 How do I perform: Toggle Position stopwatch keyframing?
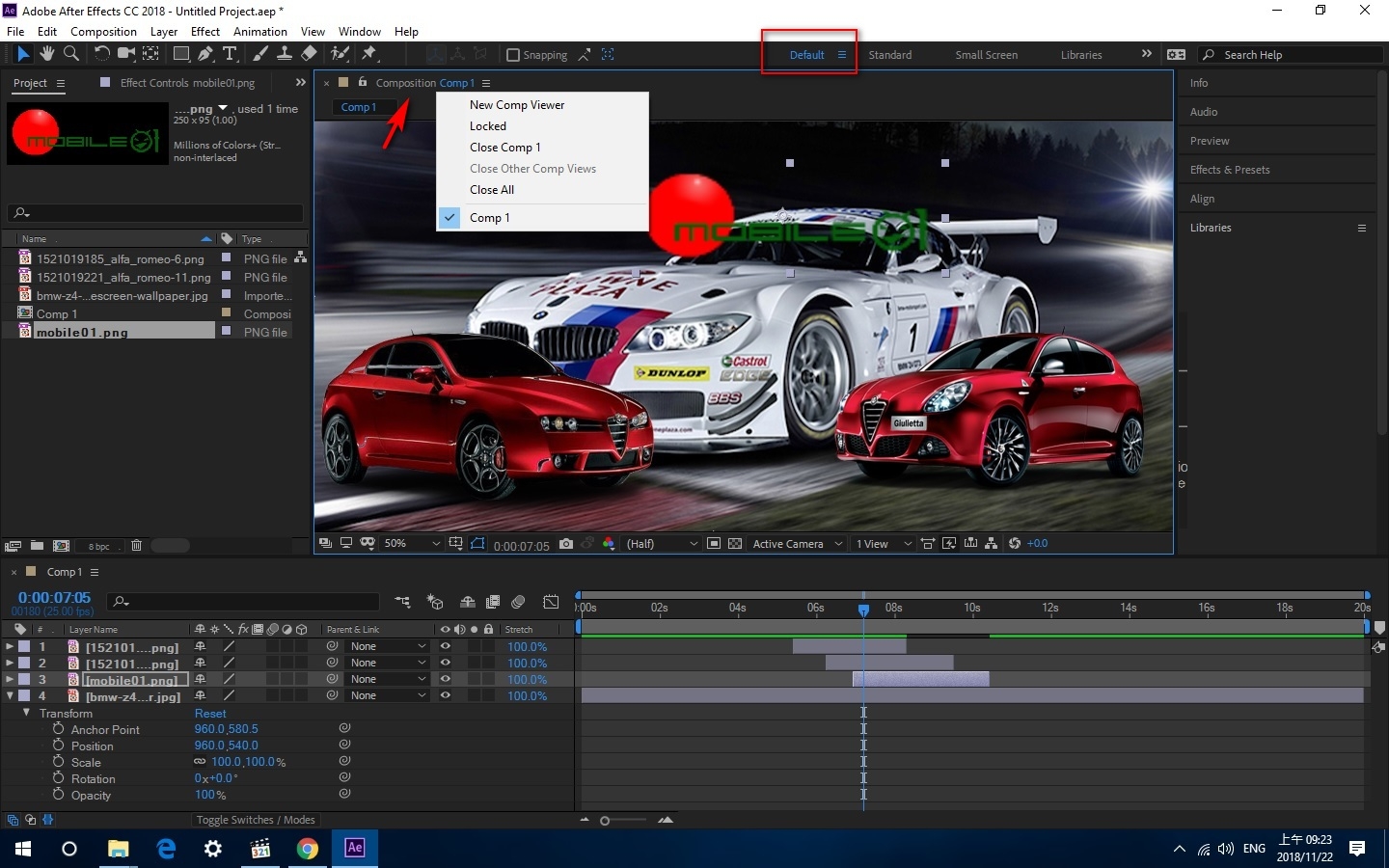(x=58, y=746)
